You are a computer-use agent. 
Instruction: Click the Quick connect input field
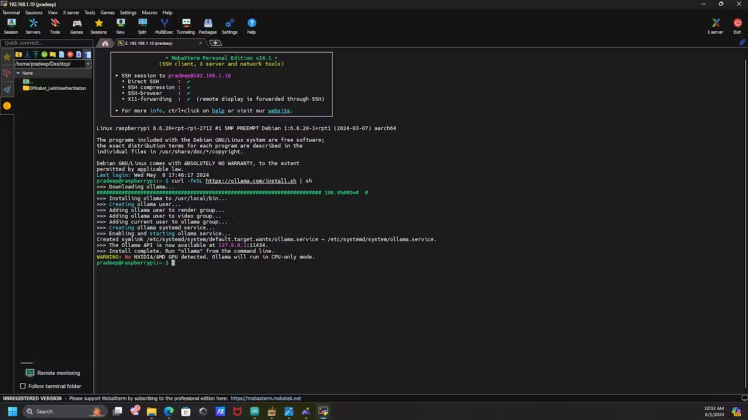pyautogui.click(x=47, y=43)
